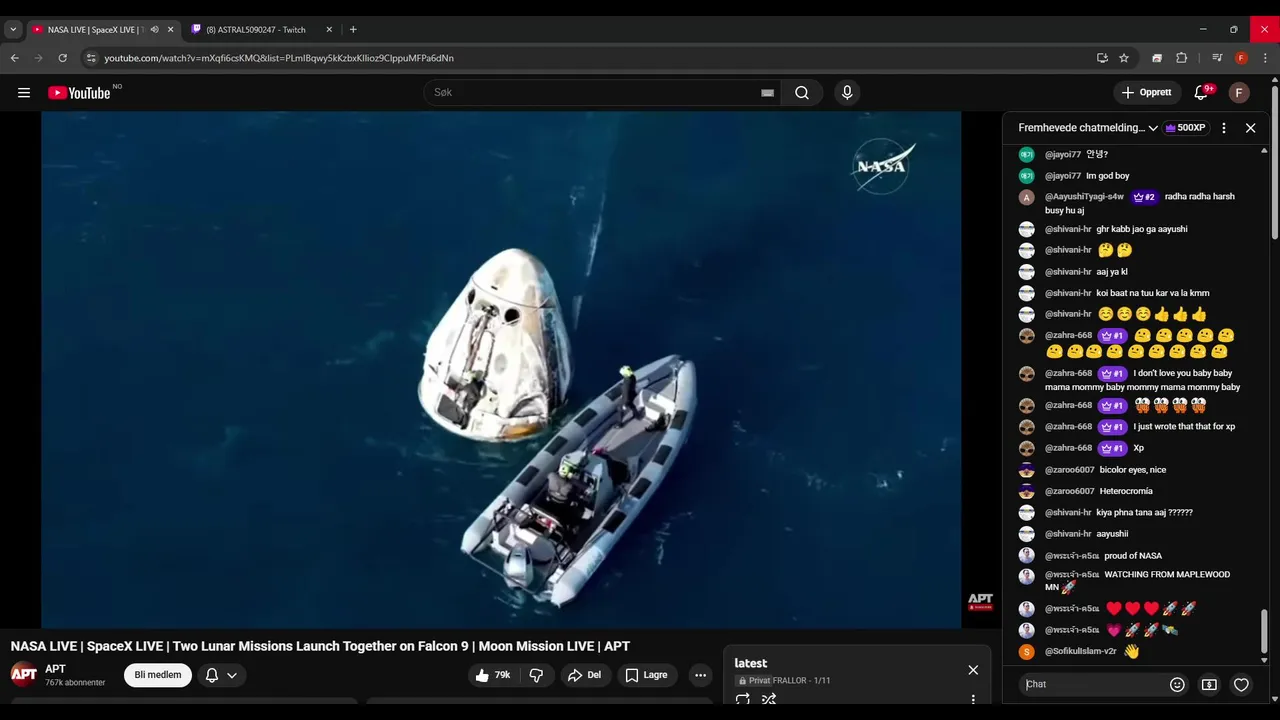
Task: Open tab search dropdown arrow
Action: click(x=13, y=30)
